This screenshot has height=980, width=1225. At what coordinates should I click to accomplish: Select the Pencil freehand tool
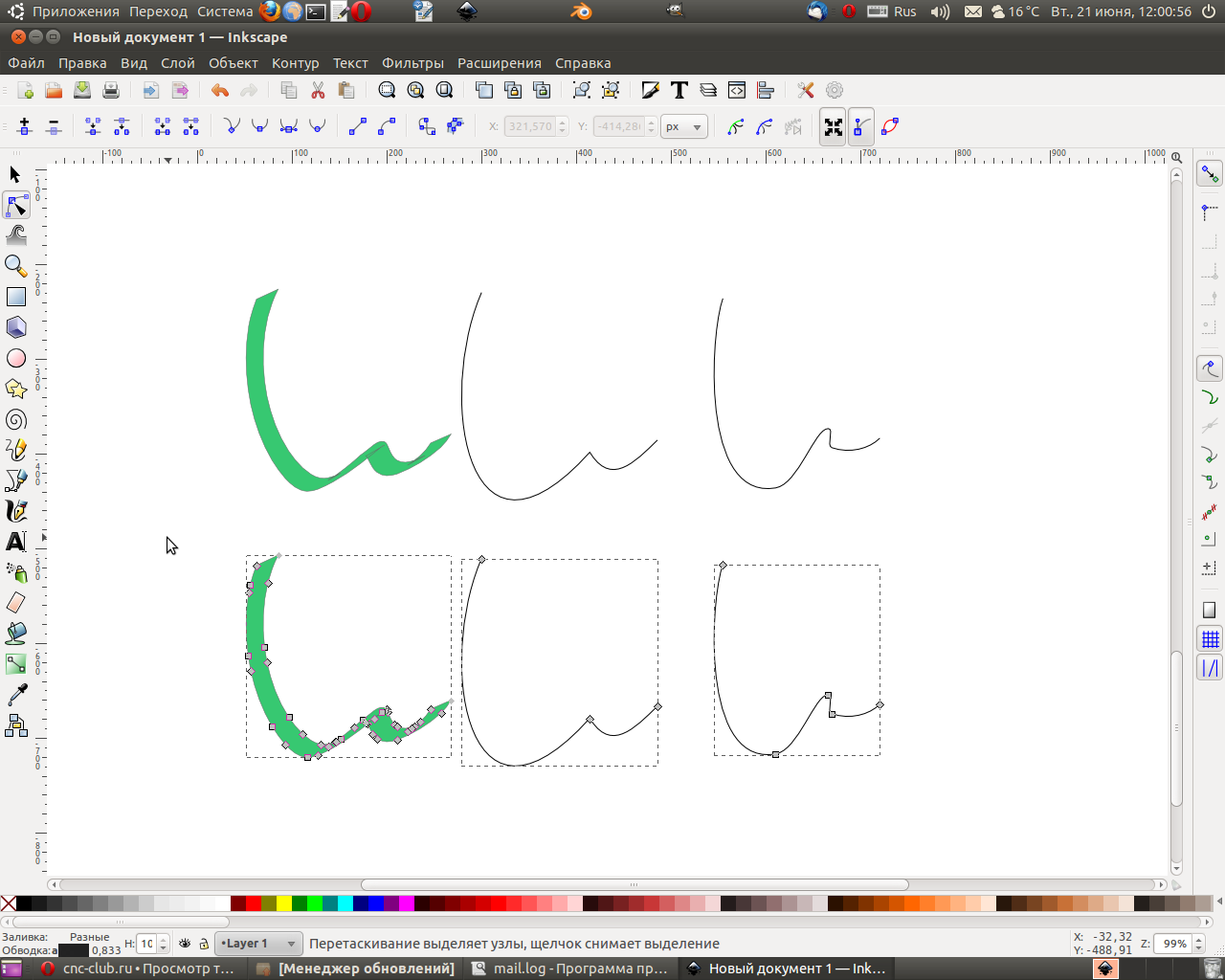click(15, 451)
